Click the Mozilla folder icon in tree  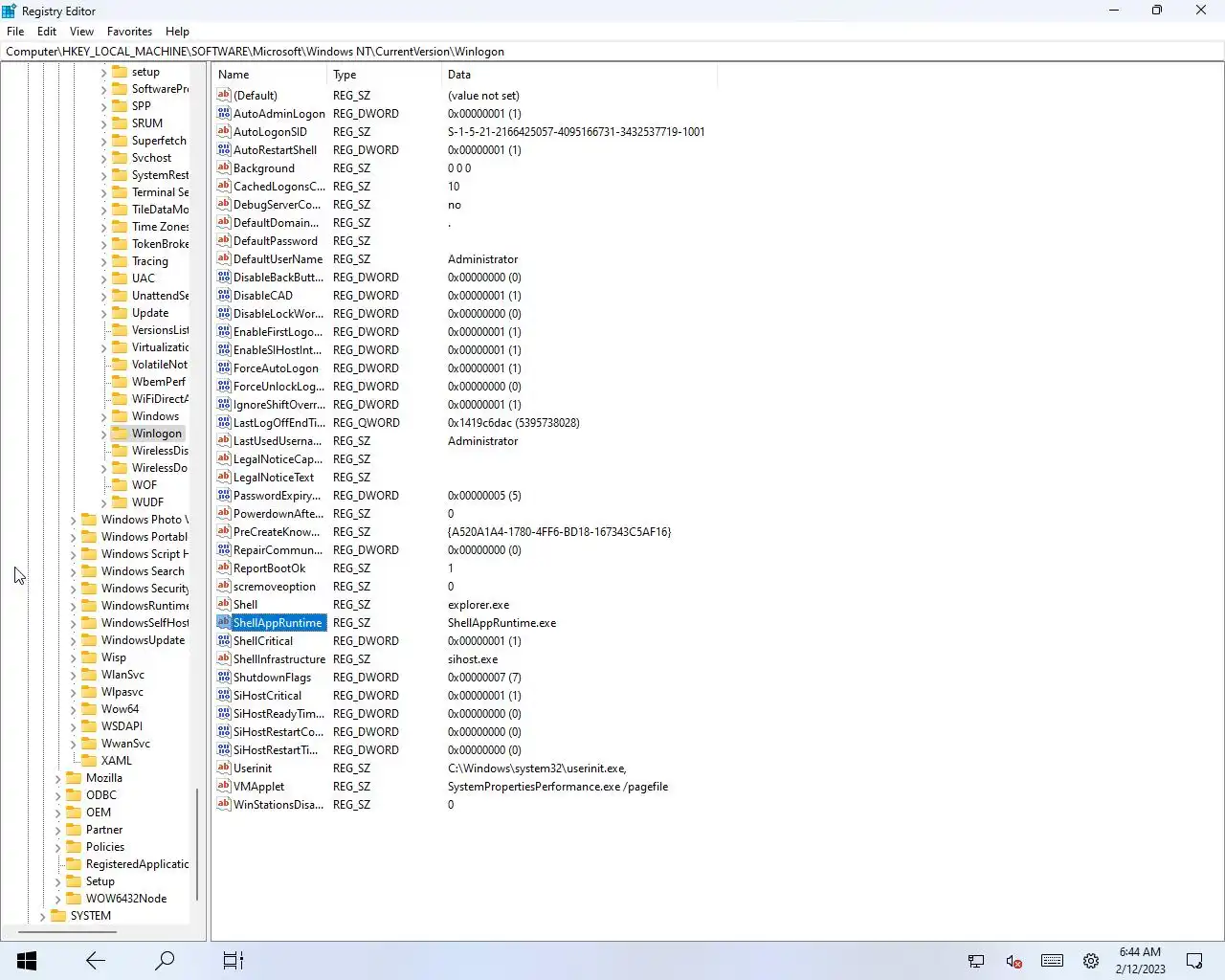click(74, 778)
